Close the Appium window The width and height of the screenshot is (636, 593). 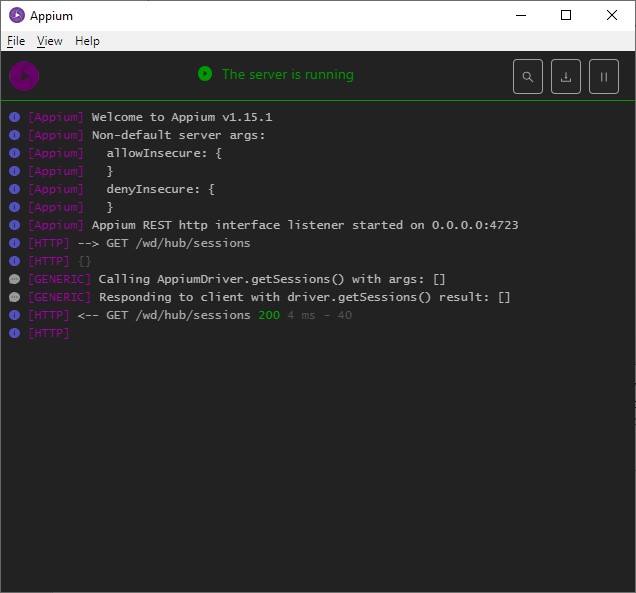point(612,15)
